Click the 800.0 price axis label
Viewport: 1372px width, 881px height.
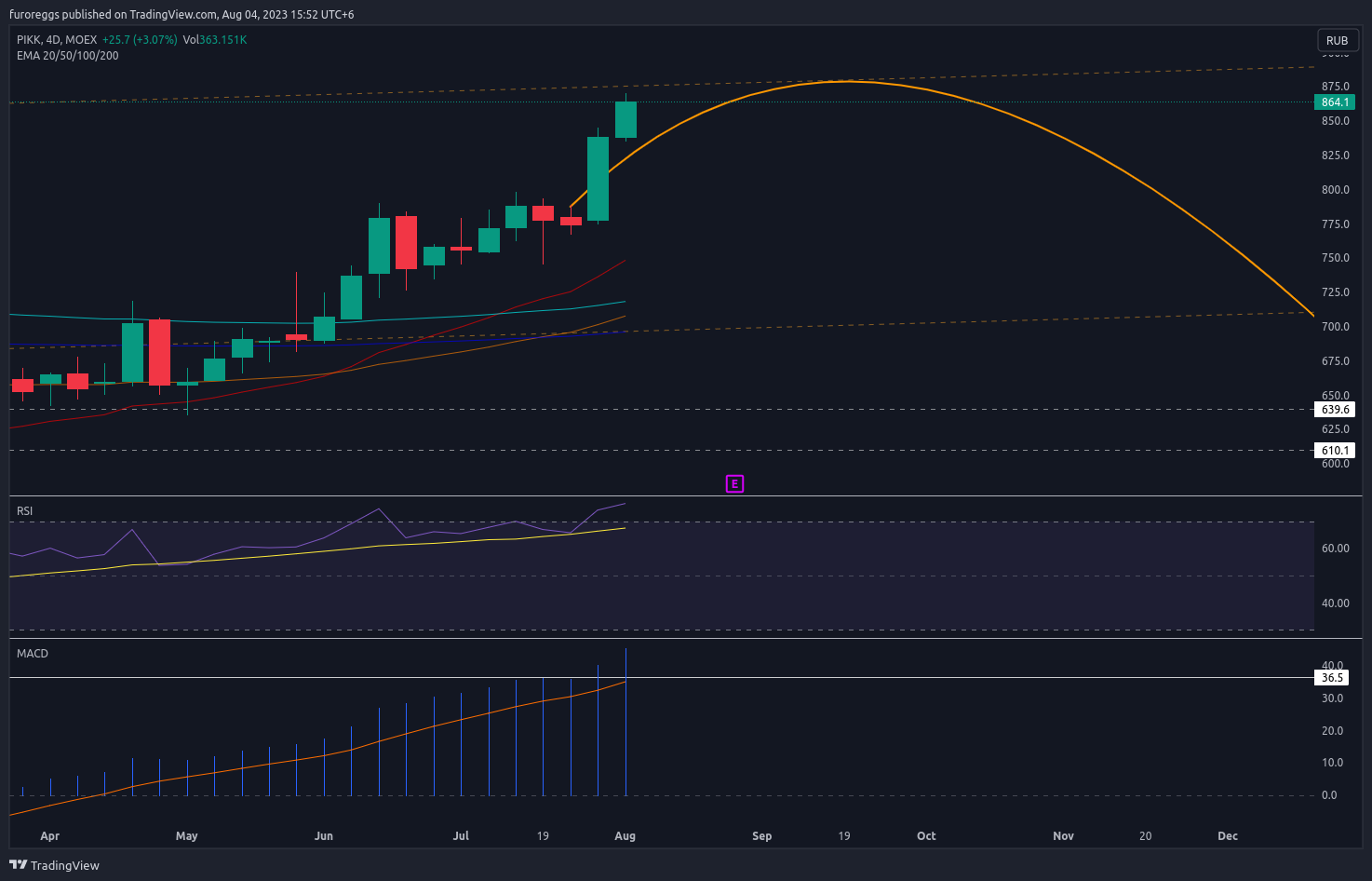[x=1335, y=190]
